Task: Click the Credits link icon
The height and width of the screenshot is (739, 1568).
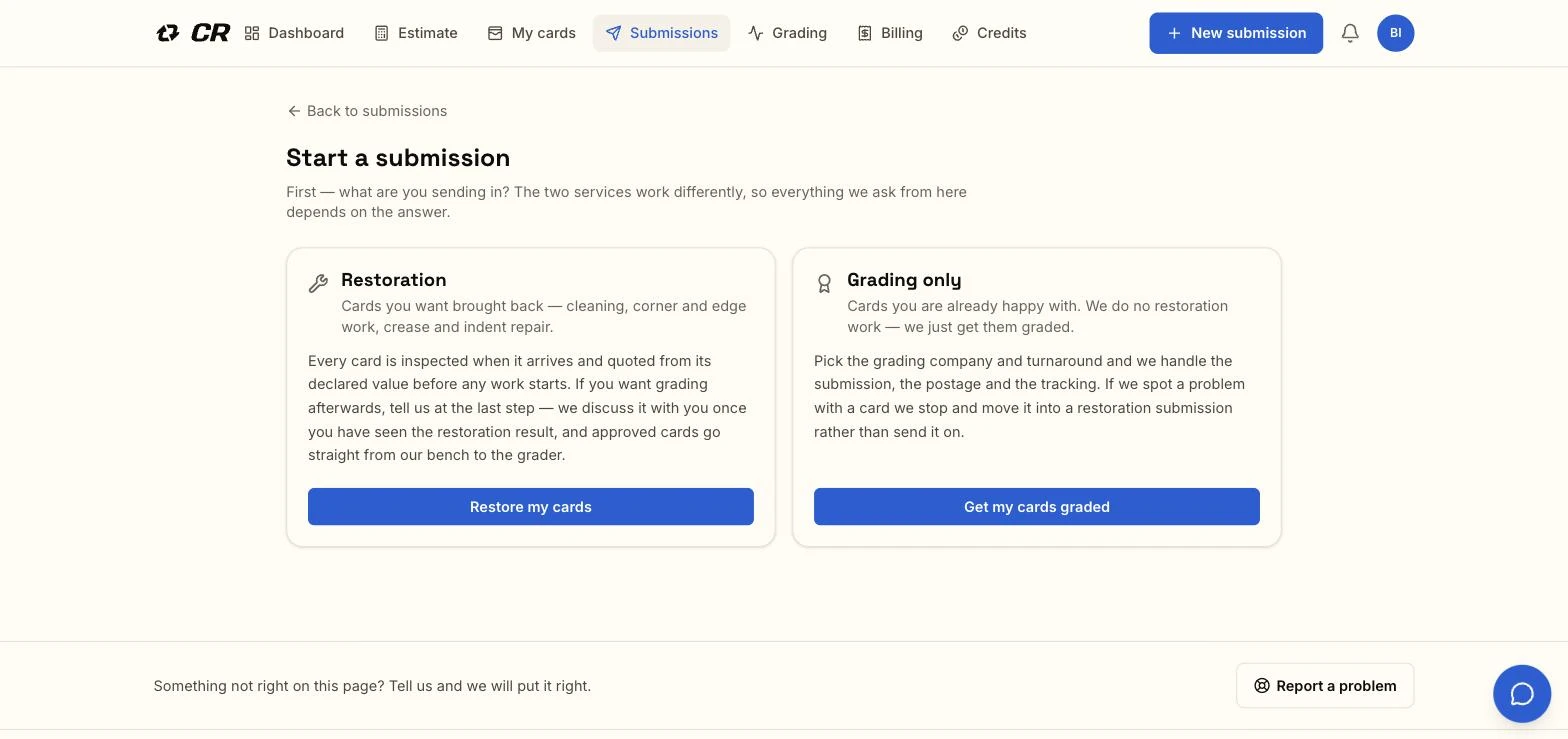Action: (x=960, y=33)
